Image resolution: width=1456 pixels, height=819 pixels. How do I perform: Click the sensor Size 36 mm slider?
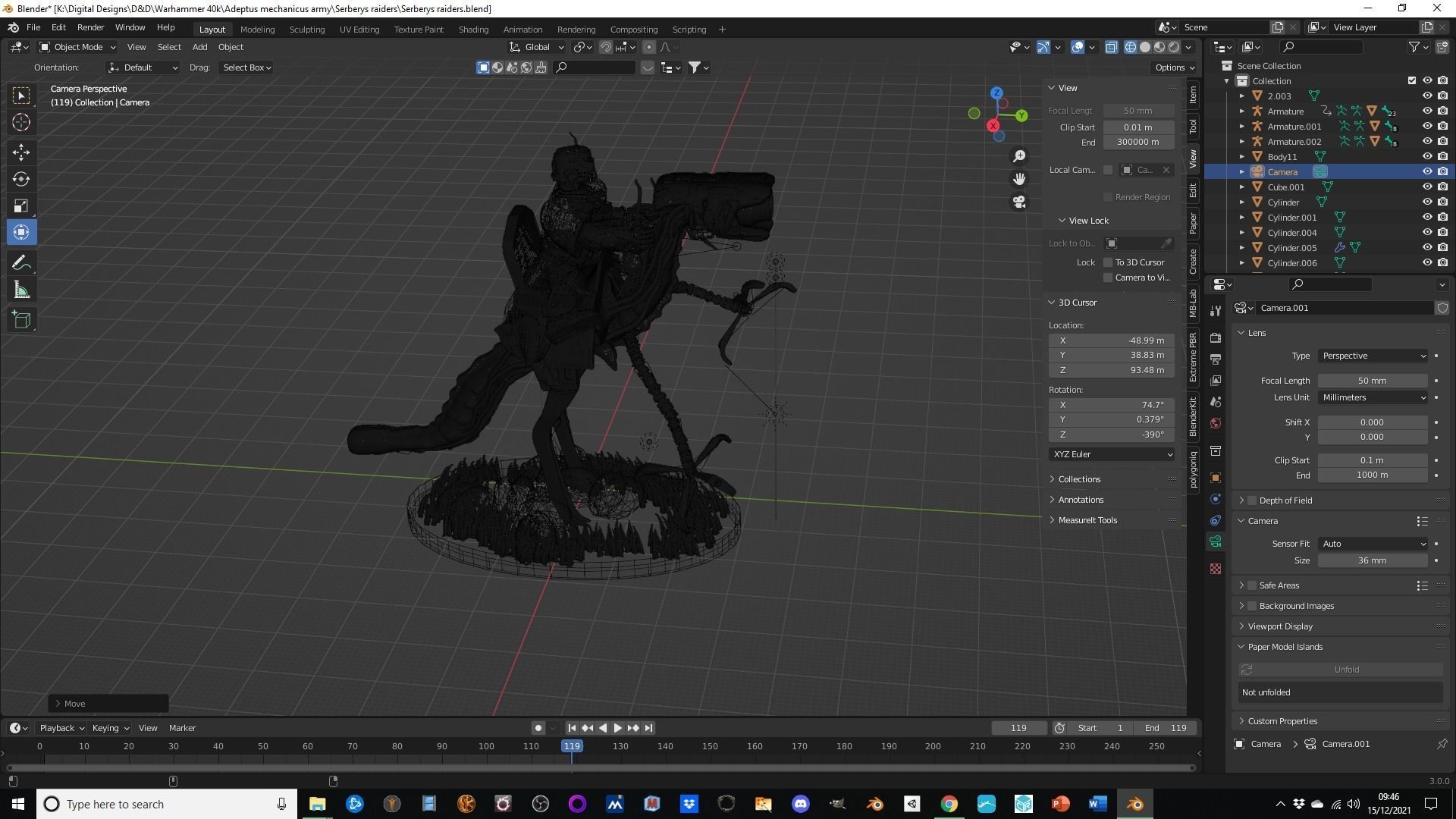click(1373, 560)
